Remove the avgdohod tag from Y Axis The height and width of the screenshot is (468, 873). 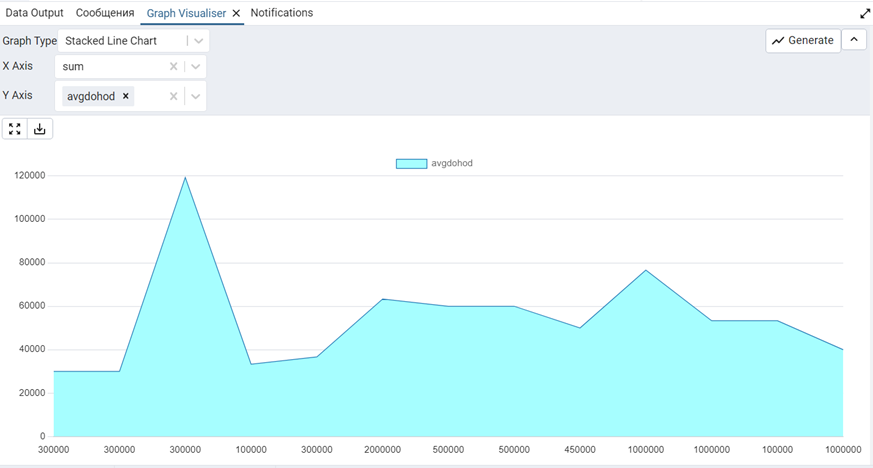126,96
